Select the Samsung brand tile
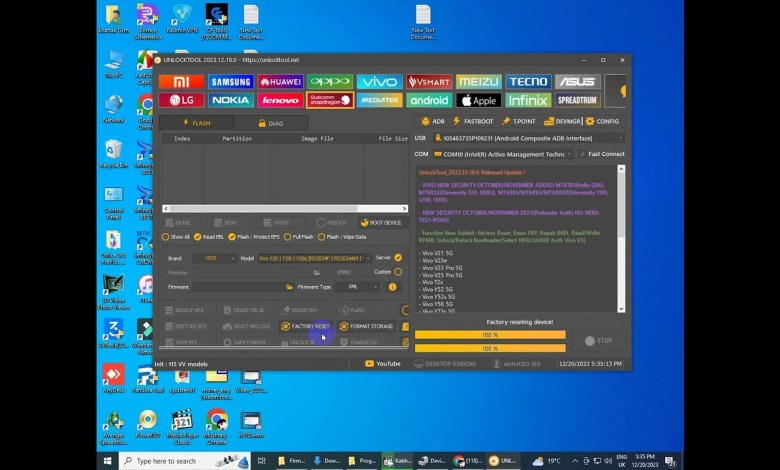 (x=231, y=82)
